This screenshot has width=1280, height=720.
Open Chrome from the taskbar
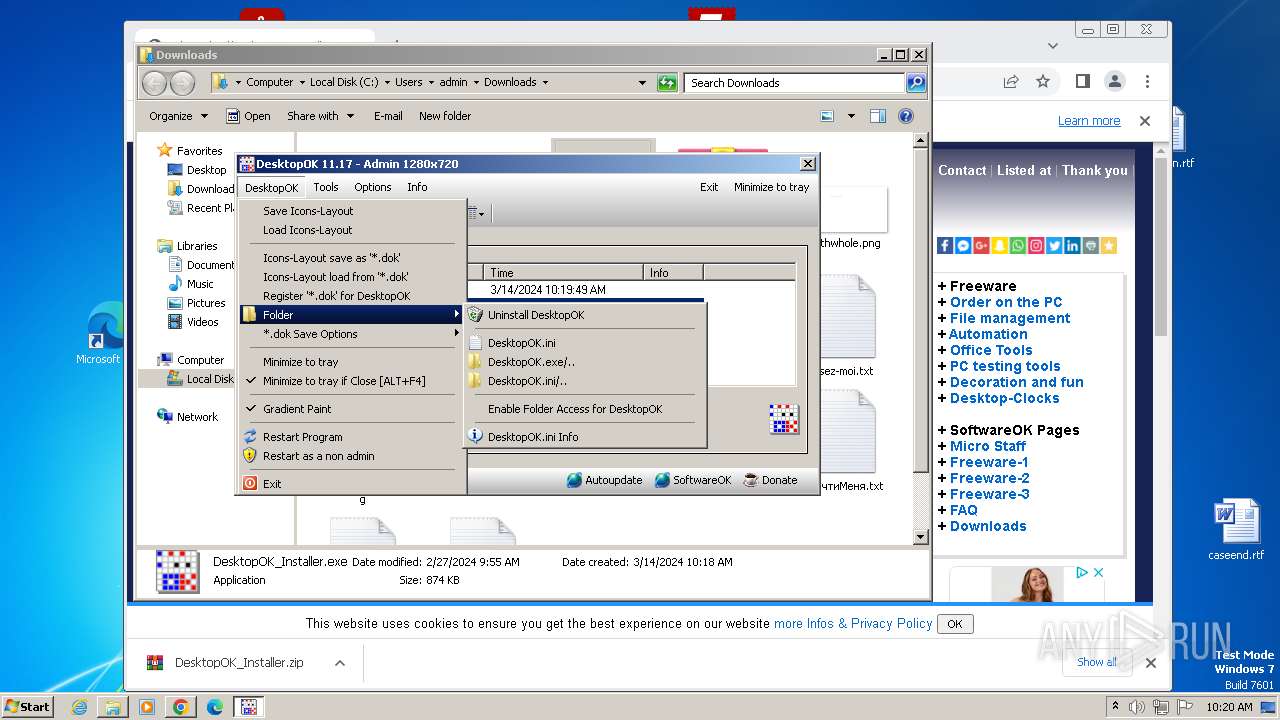[180, 706]
